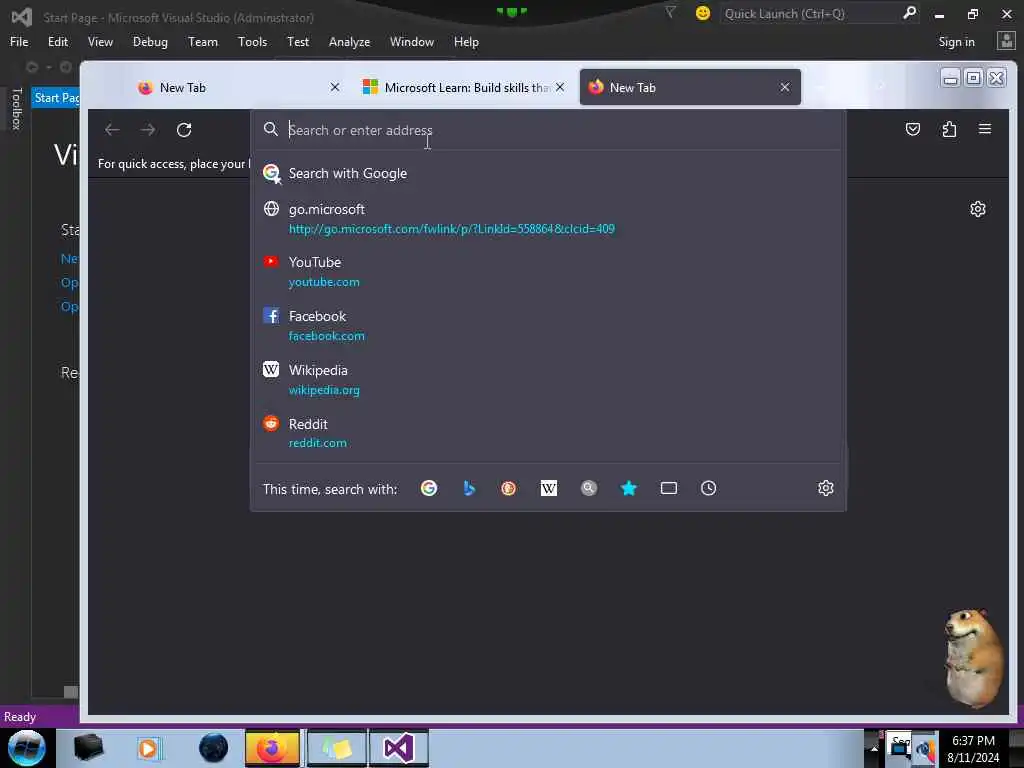Open the Visual Studio Debug menu

click(x=150, y=42)
